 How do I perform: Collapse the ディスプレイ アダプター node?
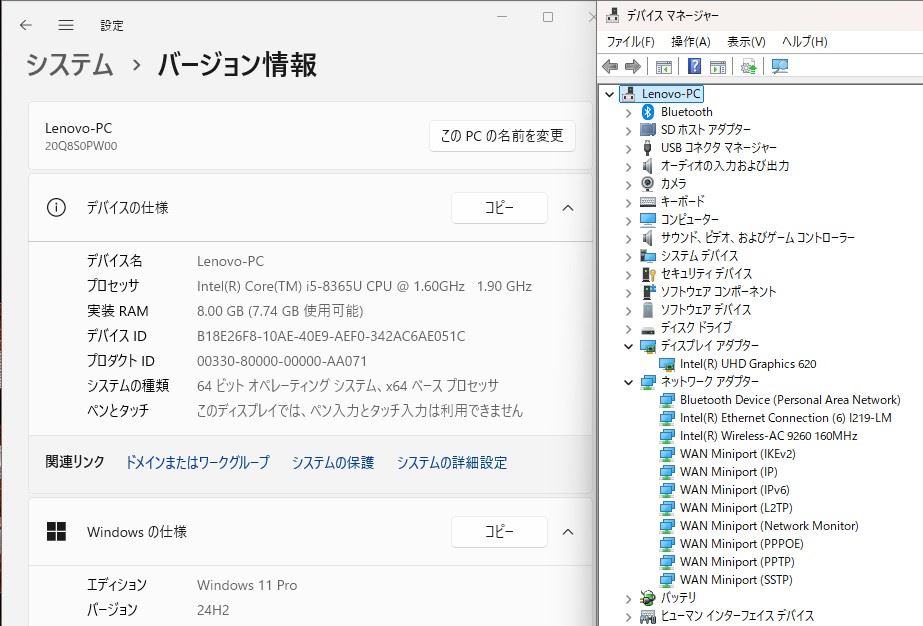[629, 346]
